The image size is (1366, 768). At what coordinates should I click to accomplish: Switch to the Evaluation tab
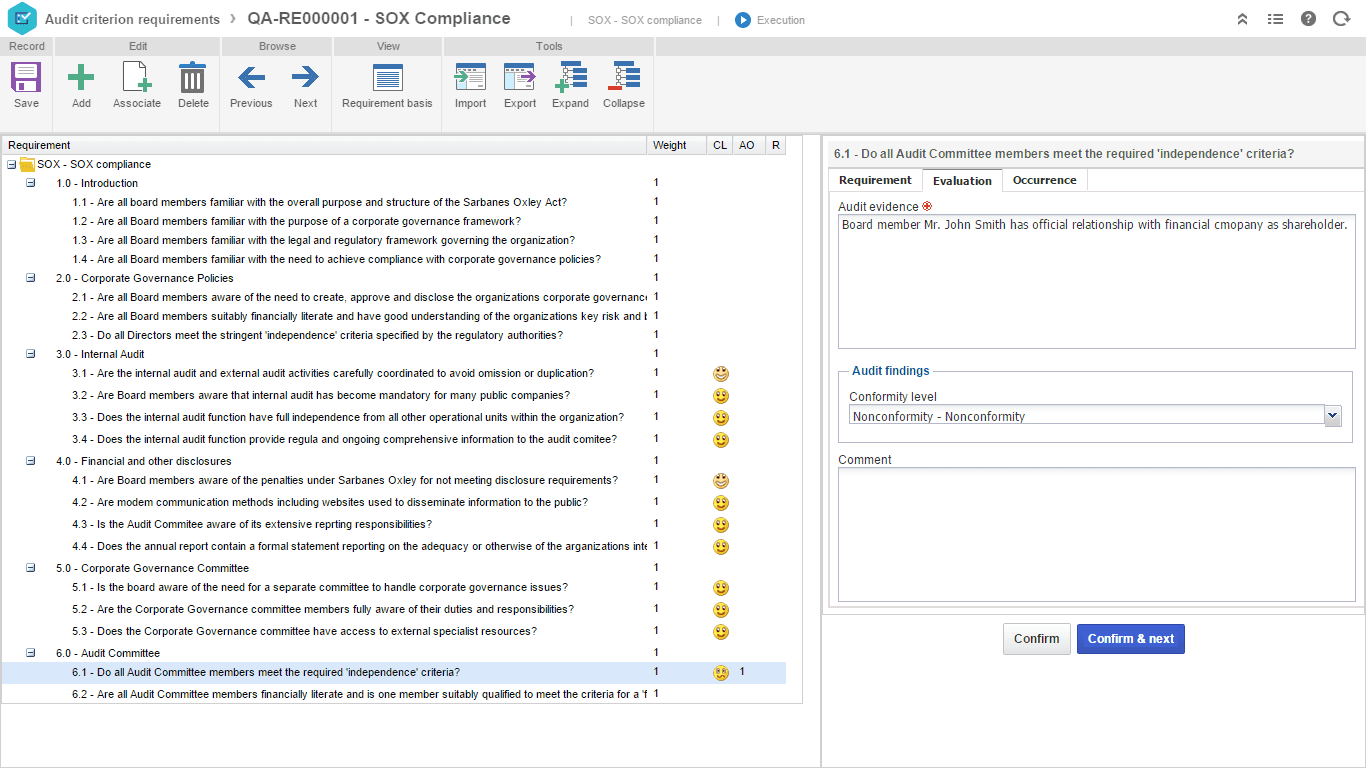[x=962, y=181]
